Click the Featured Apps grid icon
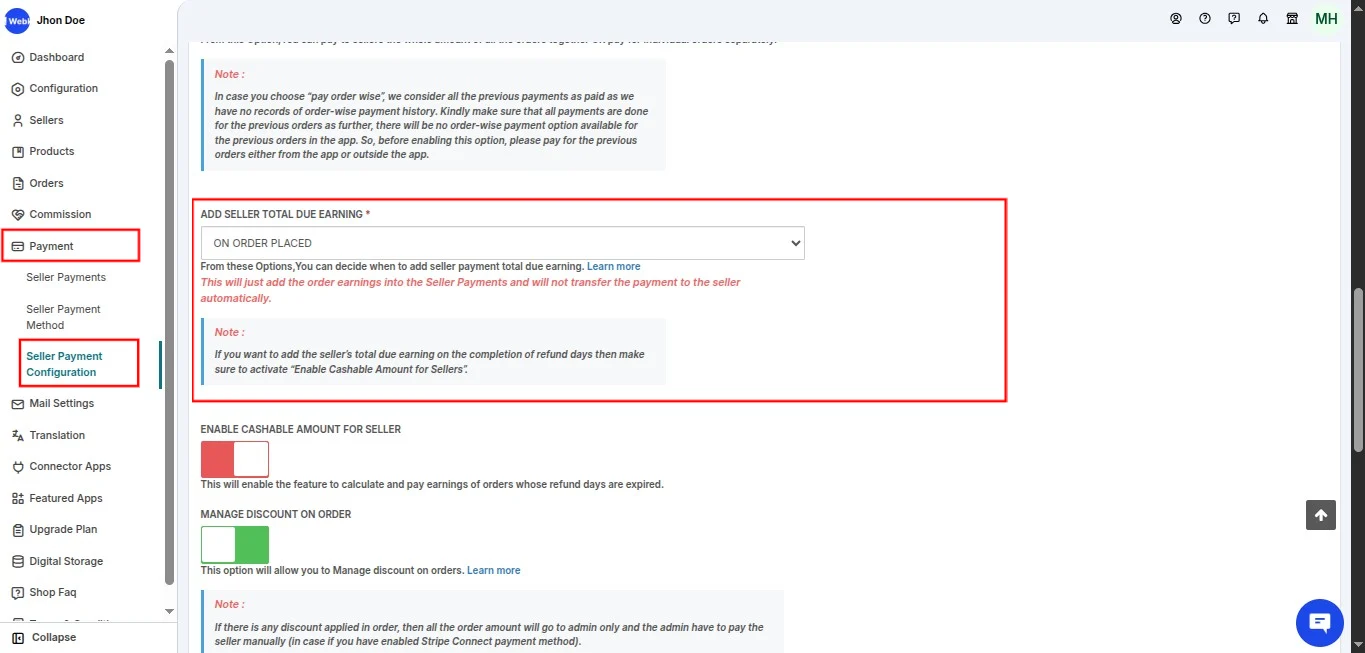1365x653 pixels. [x=18, y=498]
